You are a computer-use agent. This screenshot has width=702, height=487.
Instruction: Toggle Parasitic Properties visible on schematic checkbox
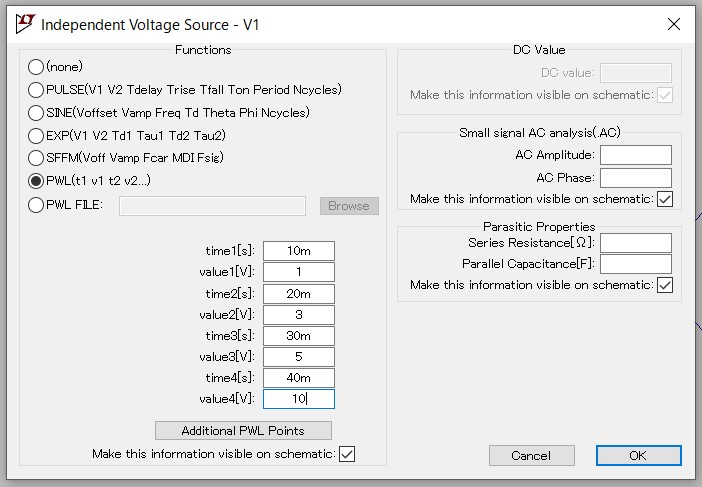tap(665, 285)
